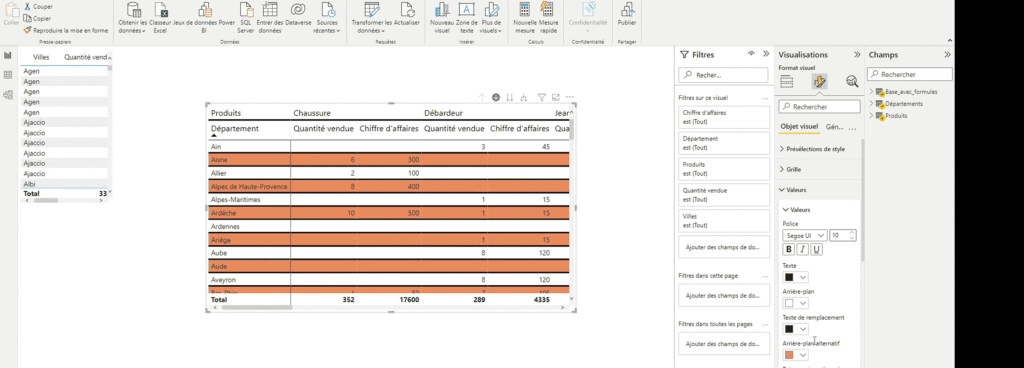Open Plus de visuels menu
This screenshot has height=368, width=1024.
pyautogui.click(x=490, y=18)
